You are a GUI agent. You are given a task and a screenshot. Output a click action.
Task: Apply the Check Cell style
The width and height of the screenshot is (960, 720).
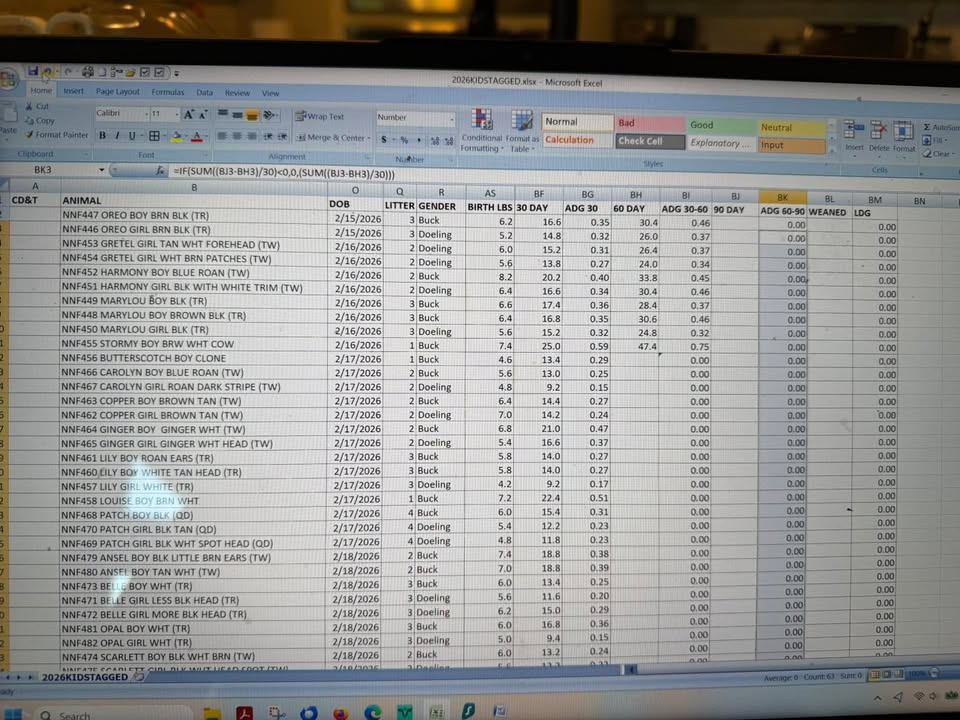pyautogui.click(x=641, y=141)
